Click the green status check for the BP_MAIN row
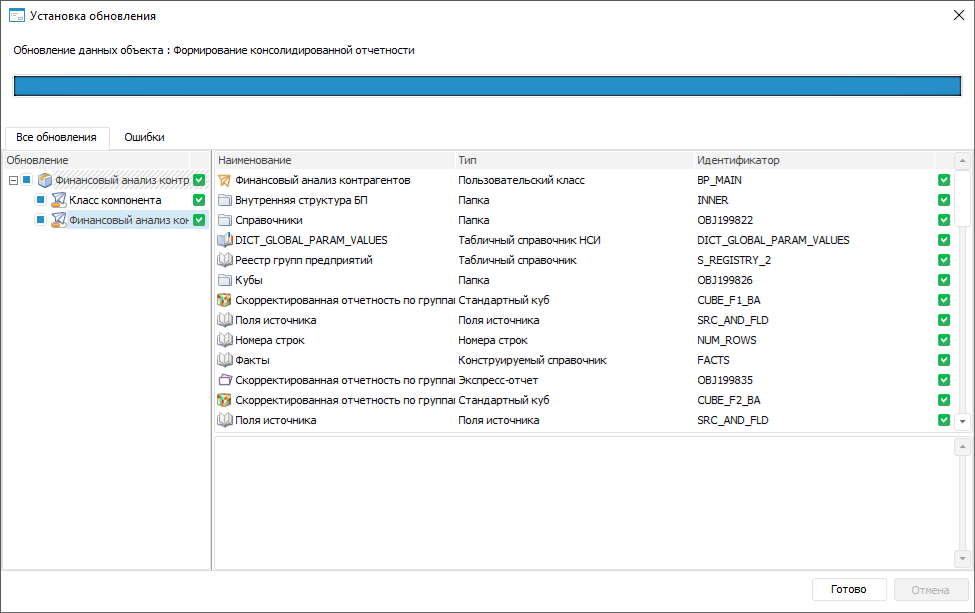The image size is (975, 613). [944, 180]
